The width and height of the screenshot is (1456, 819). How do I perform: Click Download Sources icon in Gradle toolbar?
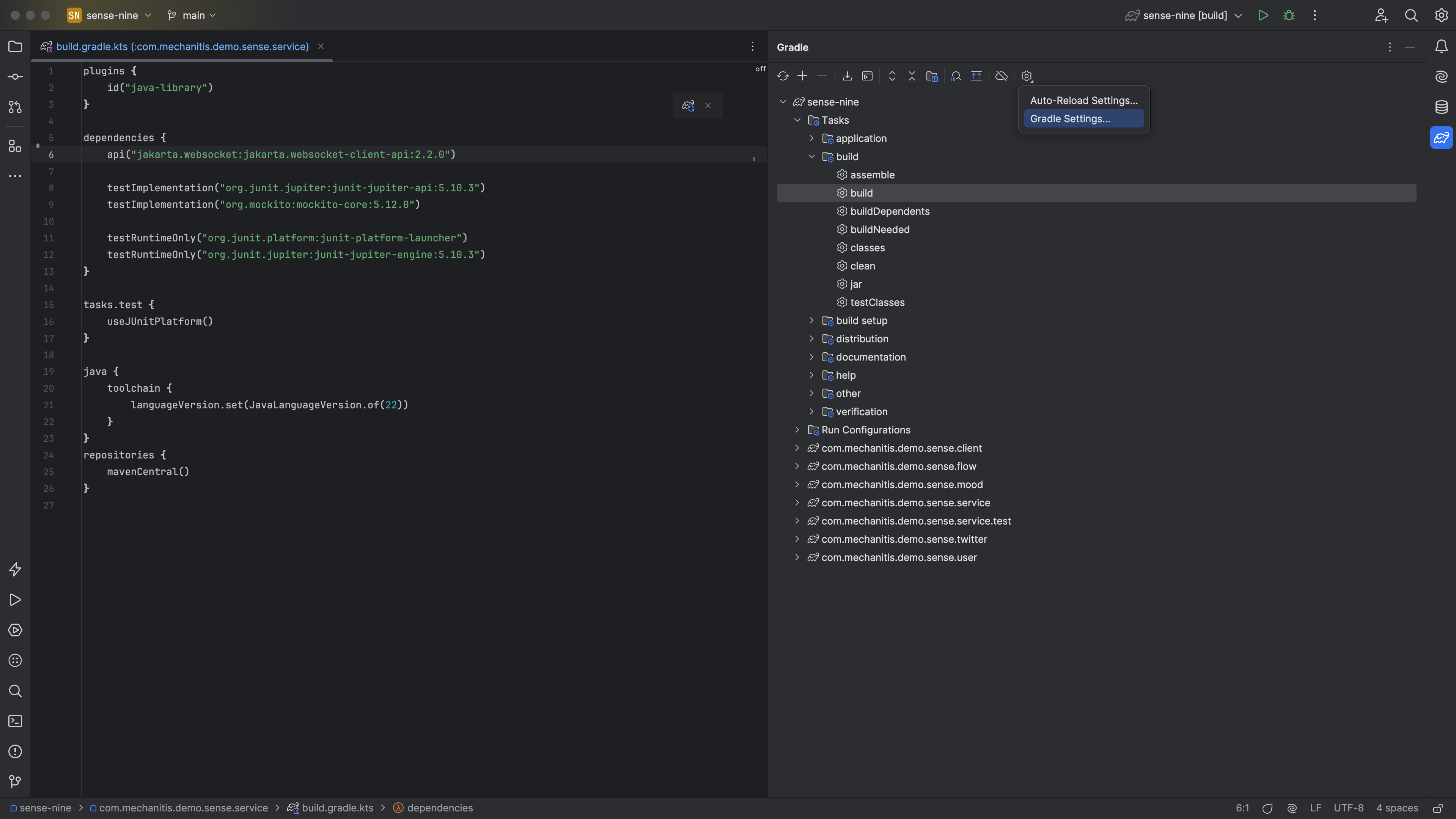[x=847, y=76]
